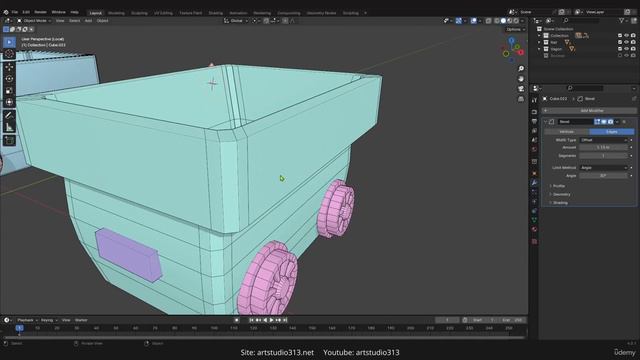Collapse the Bevel modifier panel
Viewport: 640px width, 360px height.
point(546,122)
